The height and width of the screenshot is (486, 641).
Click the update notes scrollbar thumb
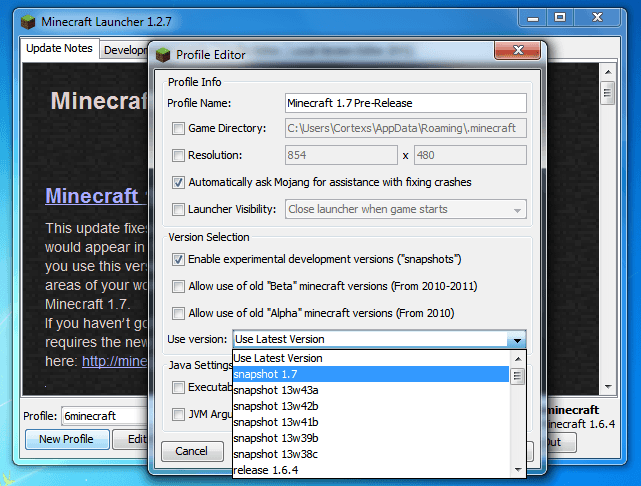tap(607, 93)
